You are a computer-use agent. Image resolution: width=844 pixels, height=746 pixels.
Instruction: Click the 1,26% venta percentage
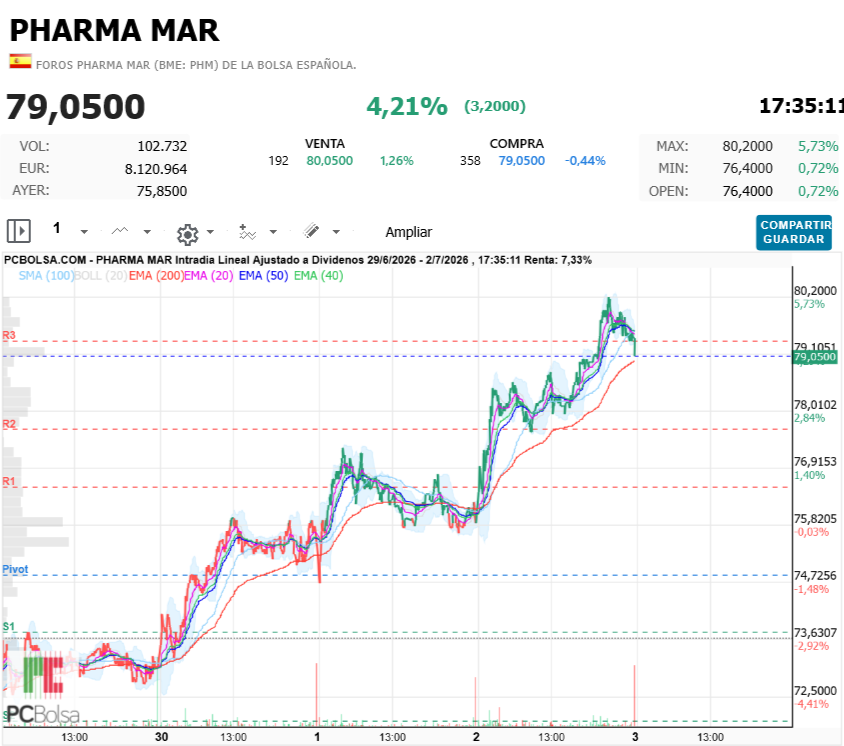[x=397, y=160]
